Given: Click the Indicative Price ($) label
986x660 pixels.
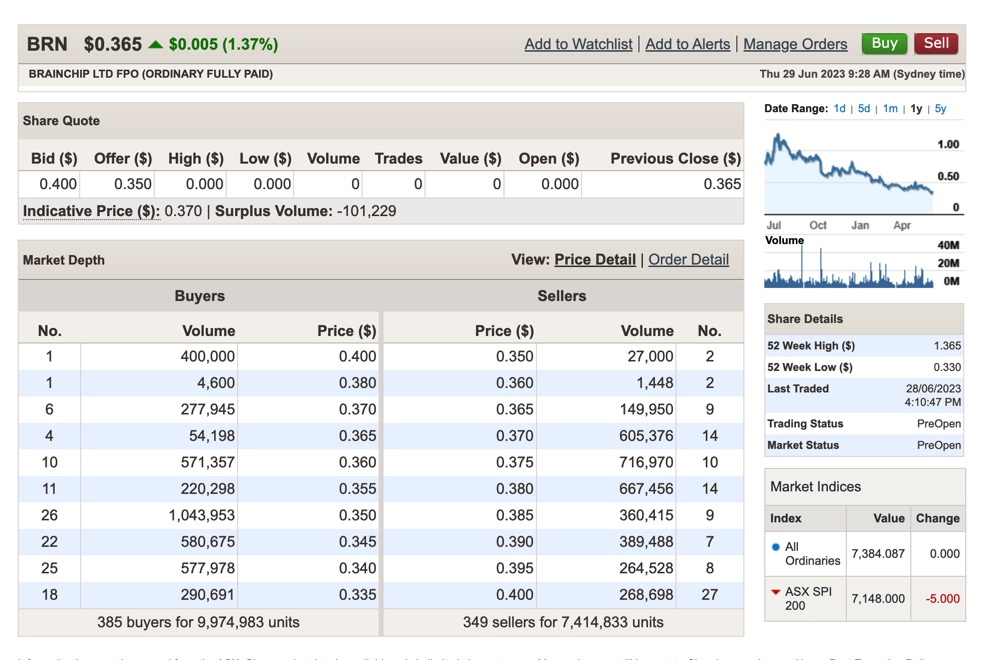Looking at the screenshot, I should (x=91, y=211).
